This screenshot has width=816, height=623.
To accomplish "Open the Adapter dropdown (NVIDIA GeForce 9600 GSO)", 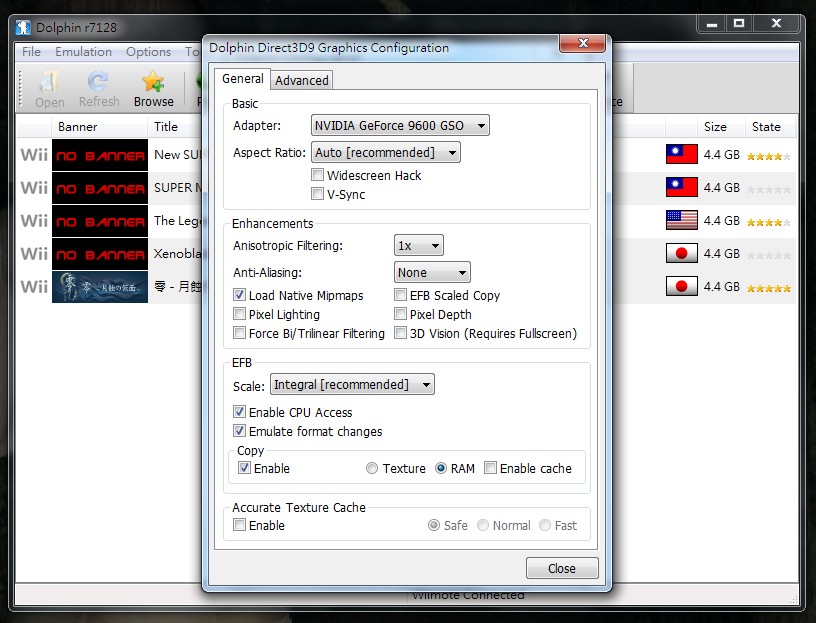I will (x=400, y=125).
